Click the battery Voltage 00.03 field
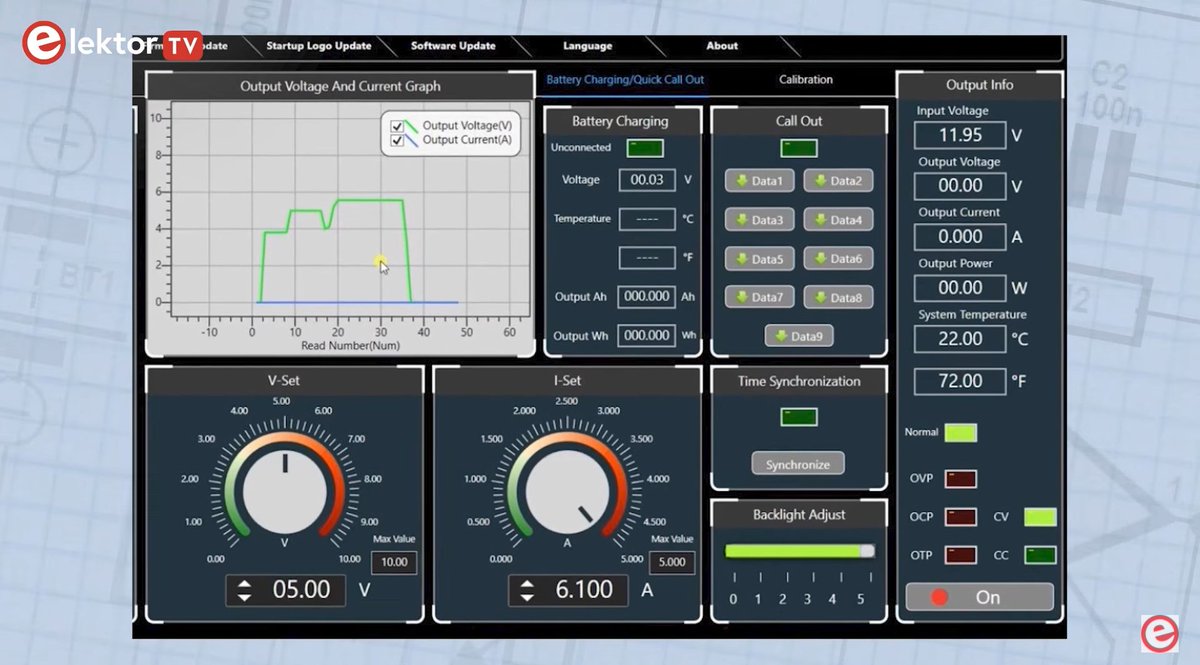The height and width of the screenshot is (665, 1200). (647, 180)
